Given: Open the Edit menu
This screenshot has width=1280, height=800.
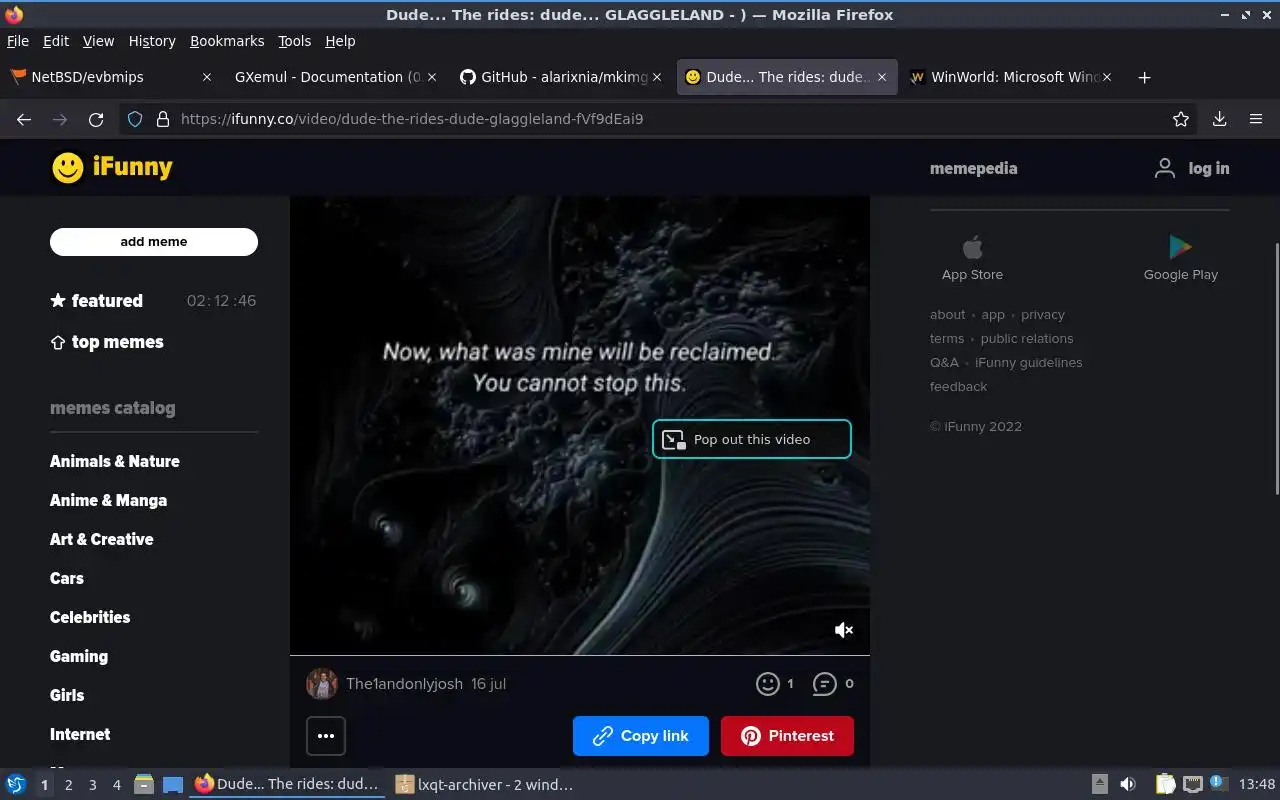Looking at the screenshot, I should pos(56,41).
